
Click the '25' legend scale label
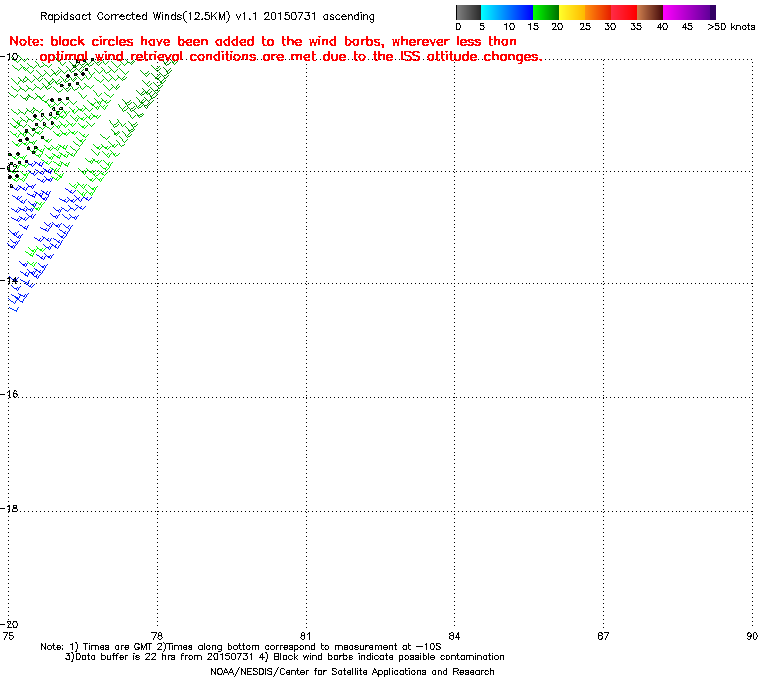tap(585, 27)
